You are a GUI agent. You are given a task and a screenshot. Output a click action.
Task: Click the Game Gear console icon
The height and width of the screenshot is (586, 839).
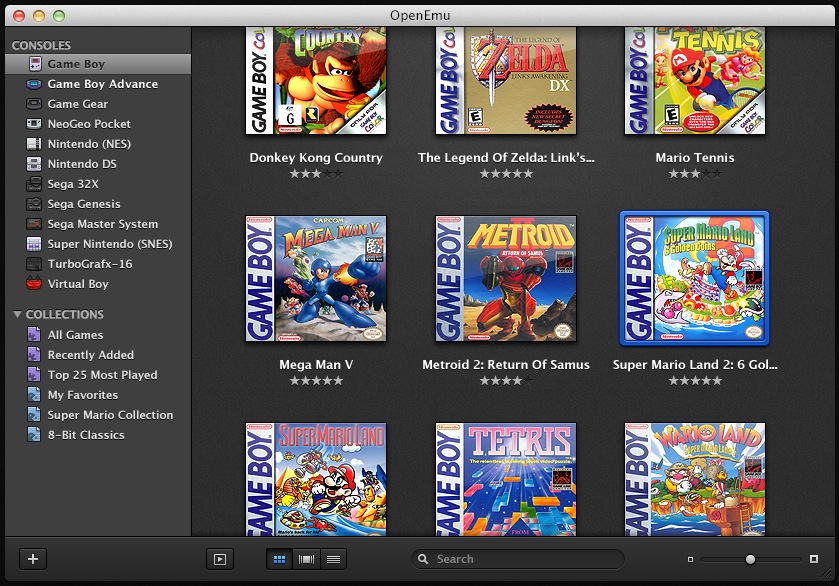click(x=34, y=104)
